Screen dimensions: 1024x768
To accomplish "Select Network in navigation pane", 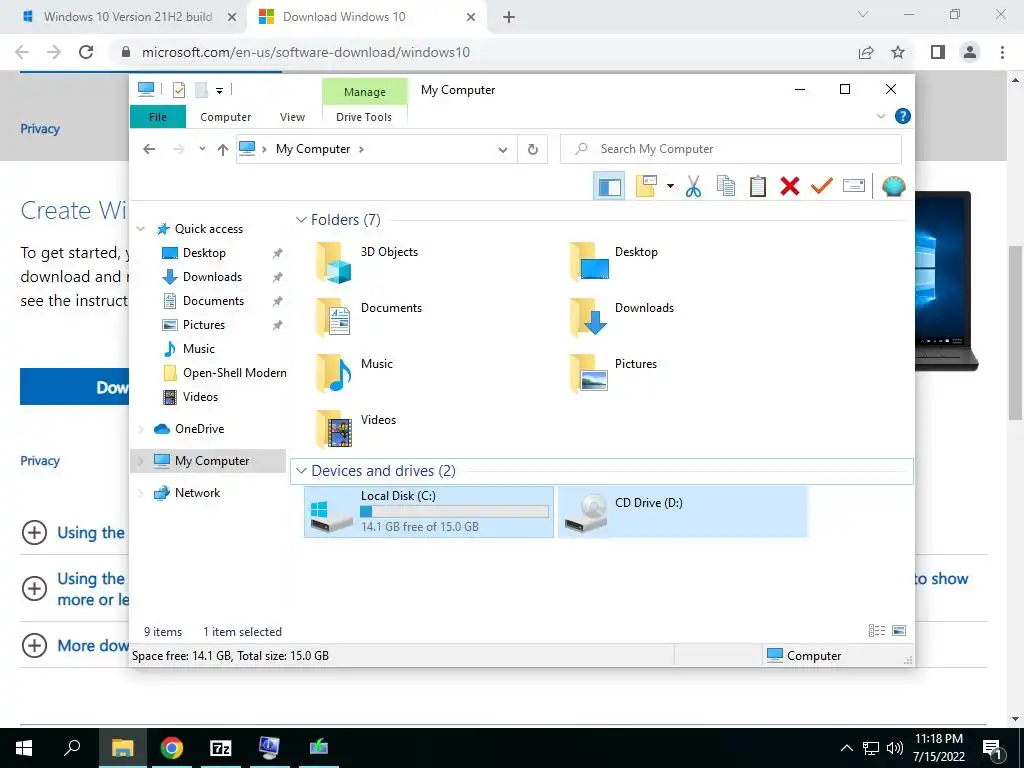I will click(x=197, y=493).
